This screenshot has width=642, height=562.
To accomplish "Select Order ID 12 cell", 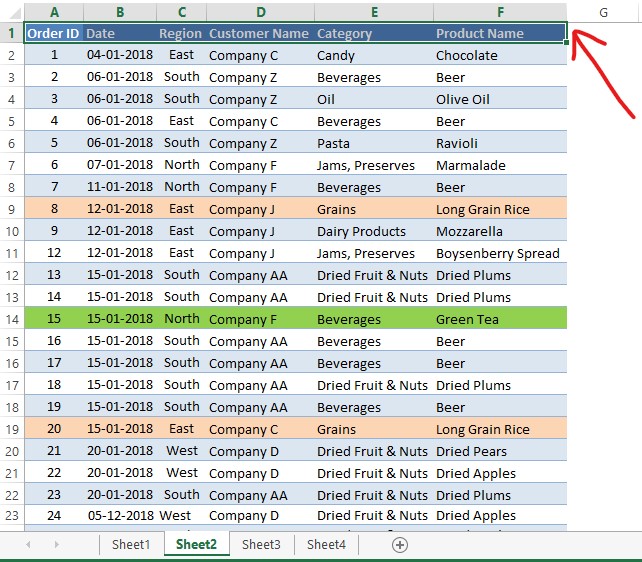I will tap(54, 253).
